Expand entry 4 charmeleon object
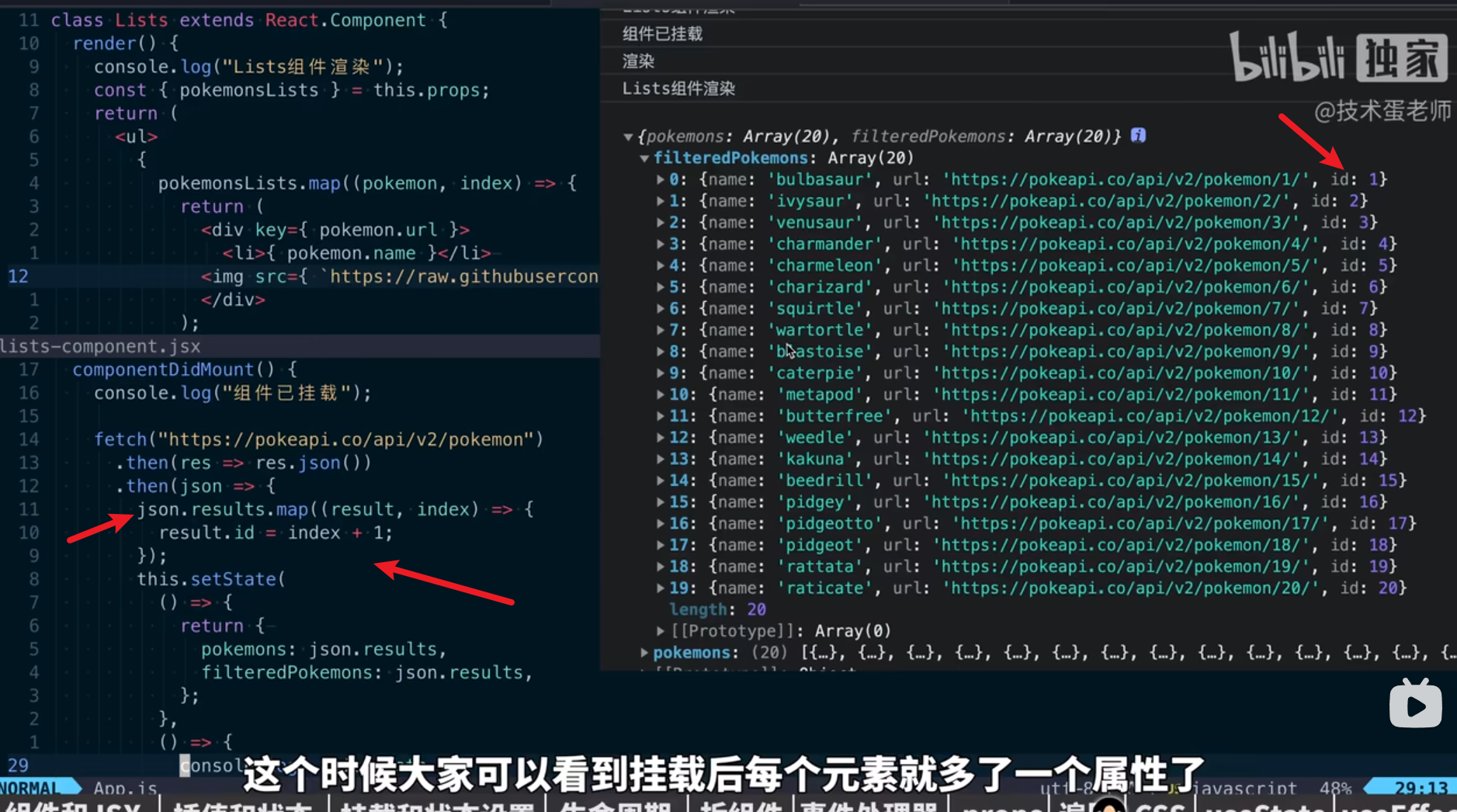 click(x=661, y=266)
